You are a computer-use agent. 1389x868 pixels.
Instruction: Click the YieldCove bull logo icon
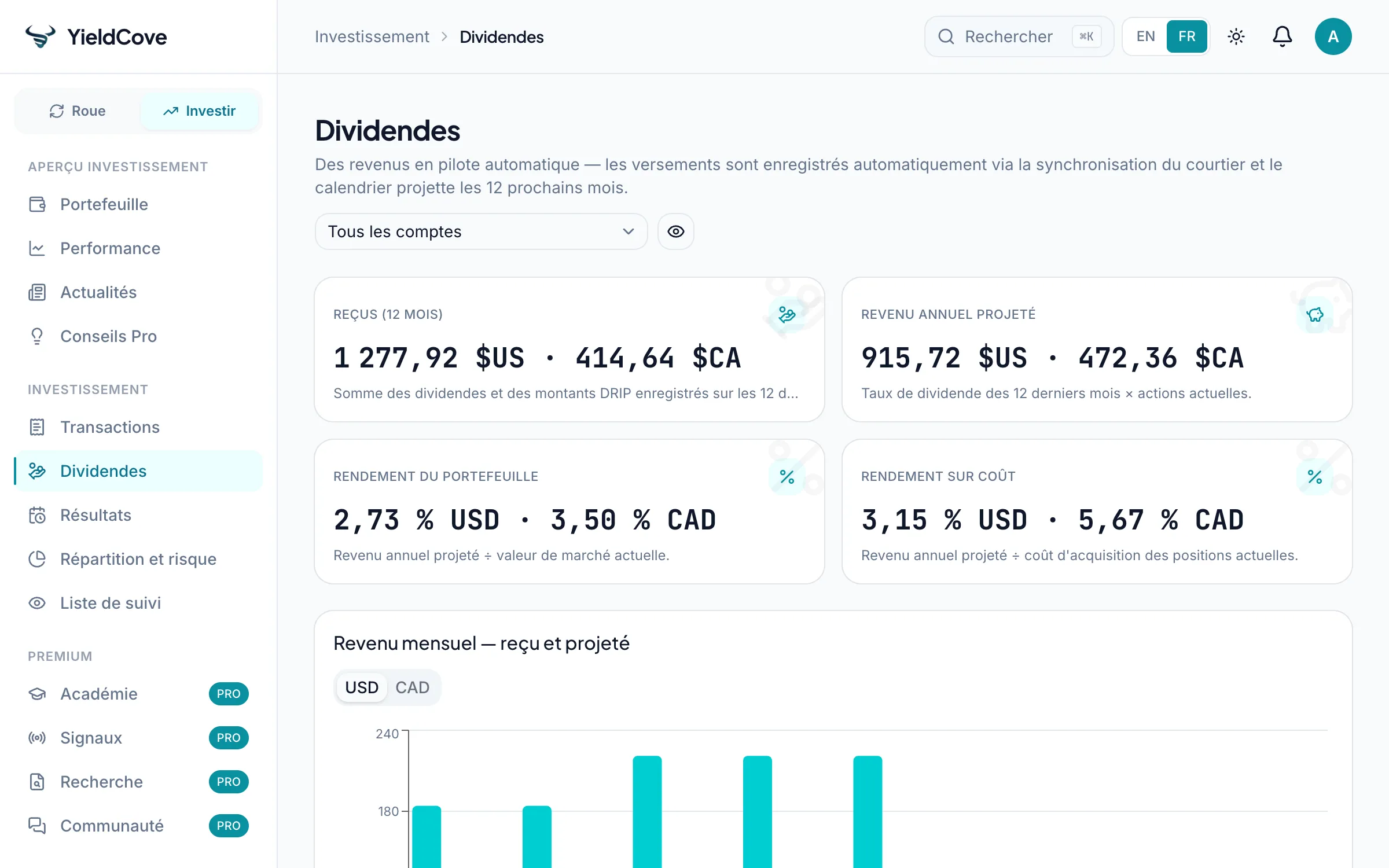(40, 36)
